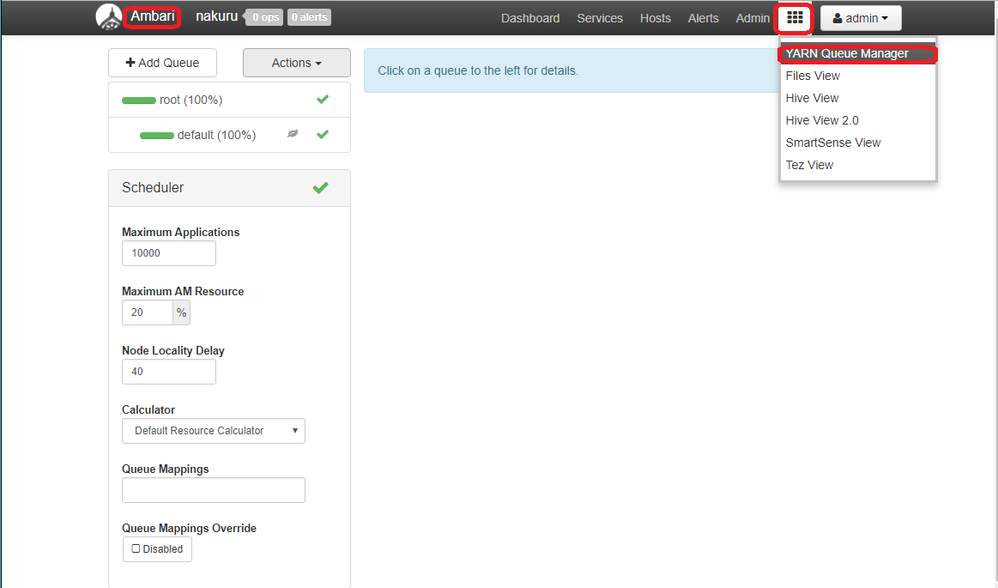Open the Hosts page

pyautogui.click(x=655, y=18)
